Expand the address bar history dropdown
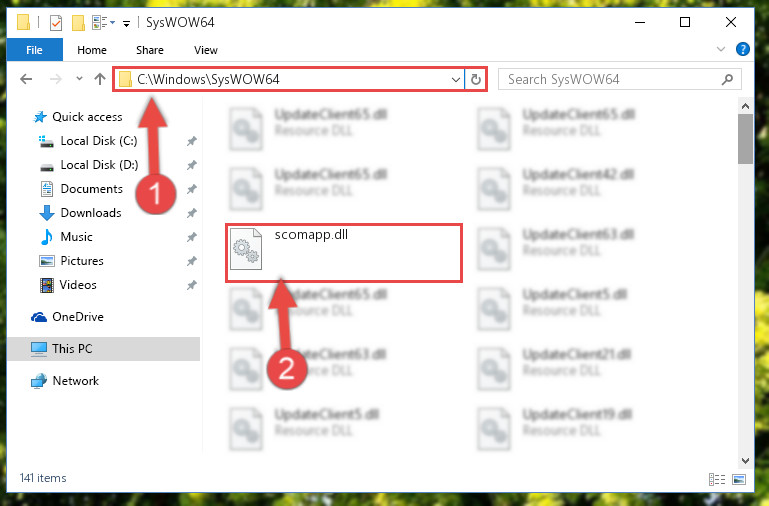Image resolution: width=769 pixels, height=506 pixels. pyautogui.click(x=456, y=79)
